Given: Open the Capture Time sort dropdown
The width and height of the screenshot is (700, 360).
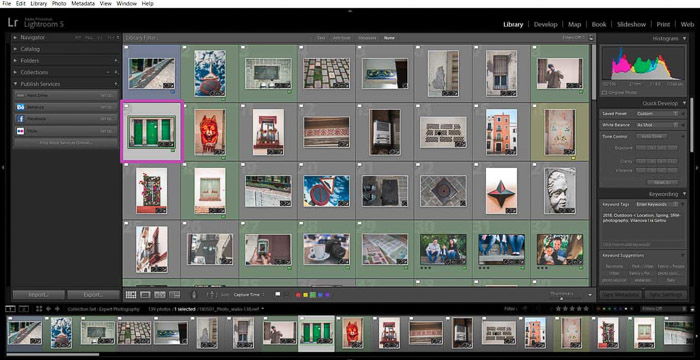Looking at the screenshot, I should tap(249, 294).
